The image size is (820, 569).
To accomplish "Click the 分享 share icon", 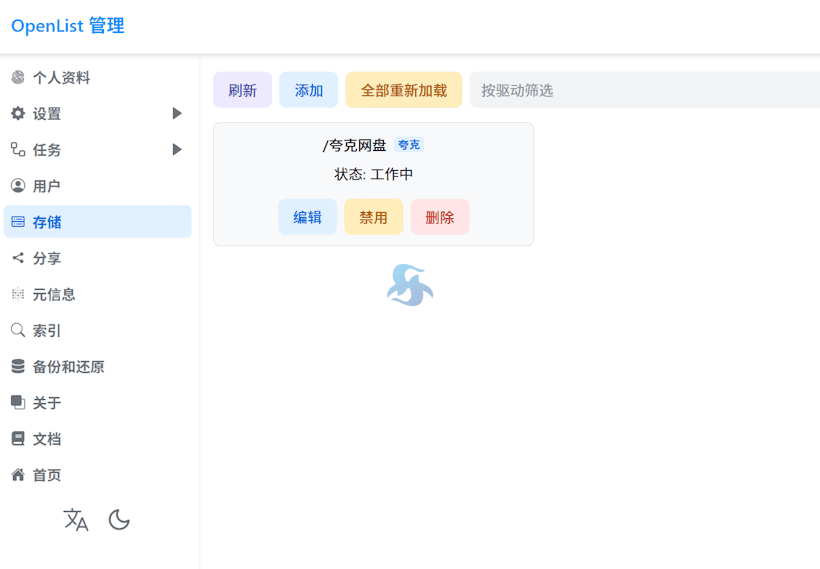I will pos(18,258).
